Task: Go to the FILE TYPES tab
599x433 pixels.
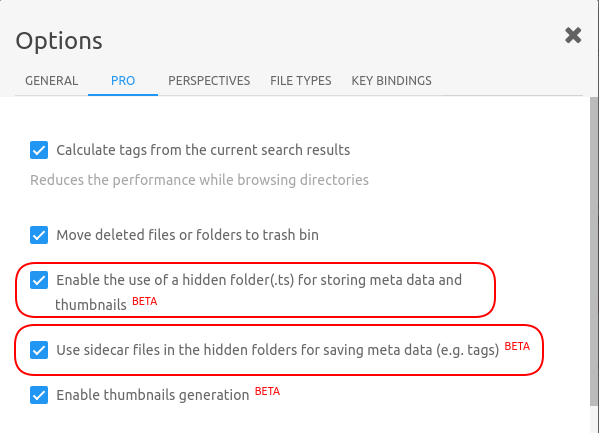Action: coord(301,81)
